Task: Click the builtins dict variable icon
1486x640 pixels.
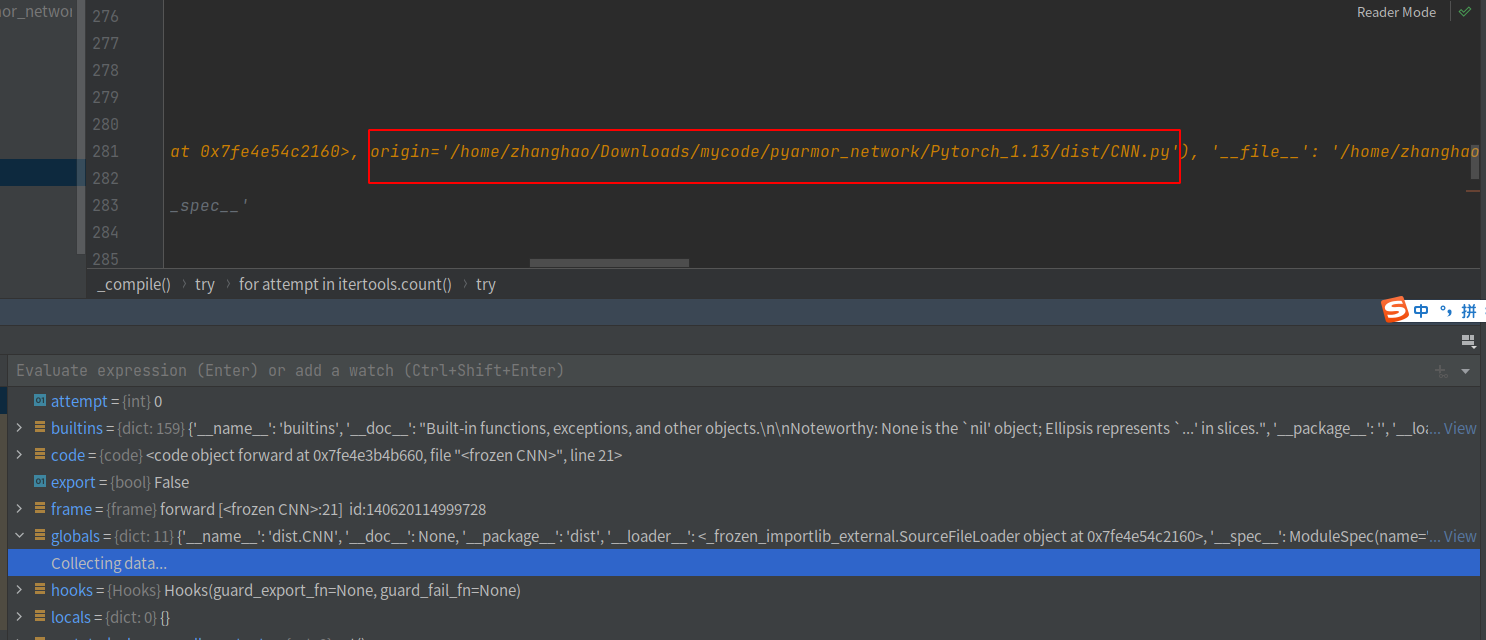Action: click(40, 428)
